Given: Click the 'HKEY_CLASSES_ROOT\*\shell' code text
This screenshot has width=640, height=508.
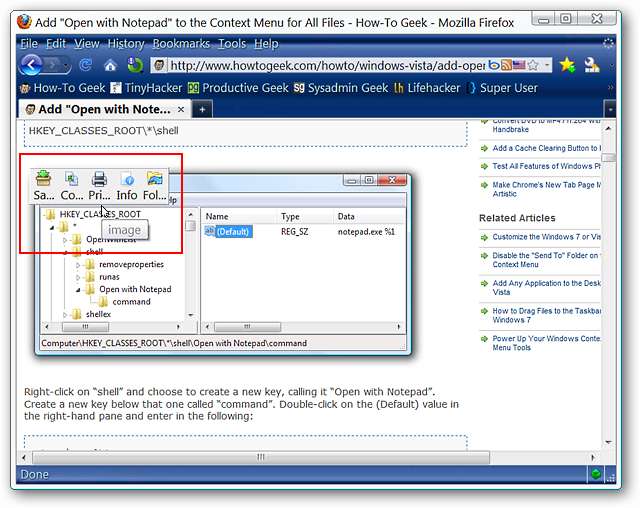Looking at the screenshot, I should tap(104, 131).
